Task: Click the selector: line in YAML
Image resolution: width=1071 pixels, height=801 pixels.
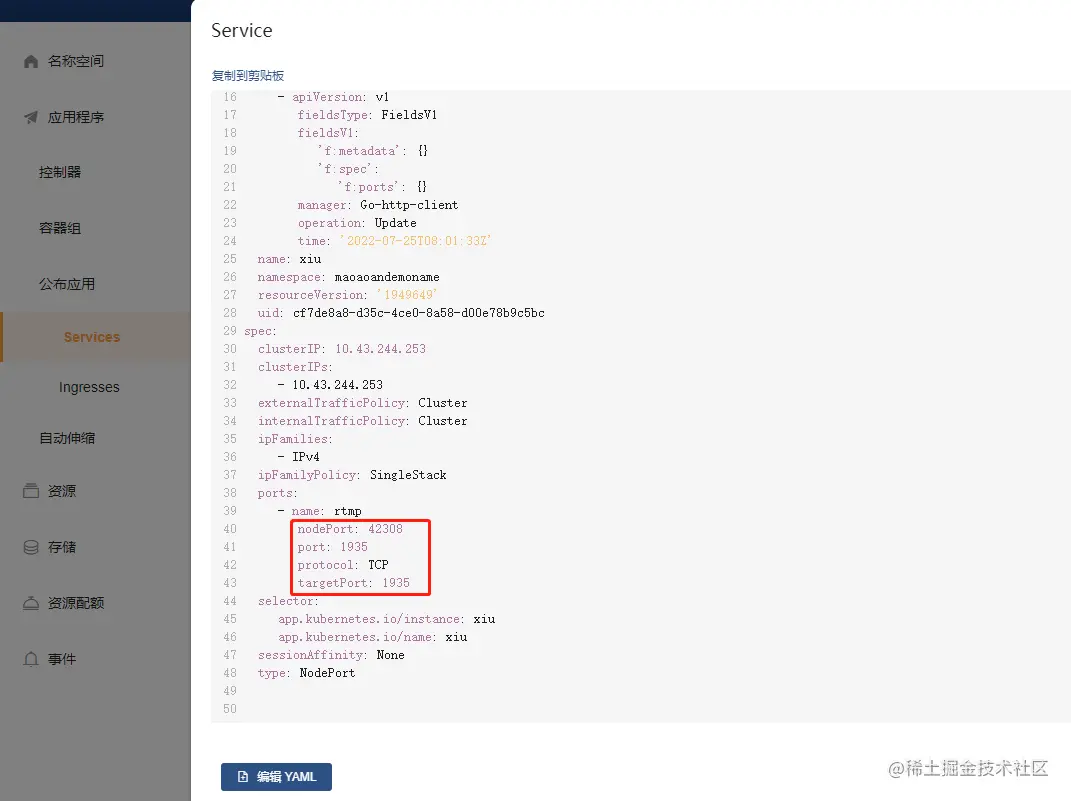Action: (288, 601)
